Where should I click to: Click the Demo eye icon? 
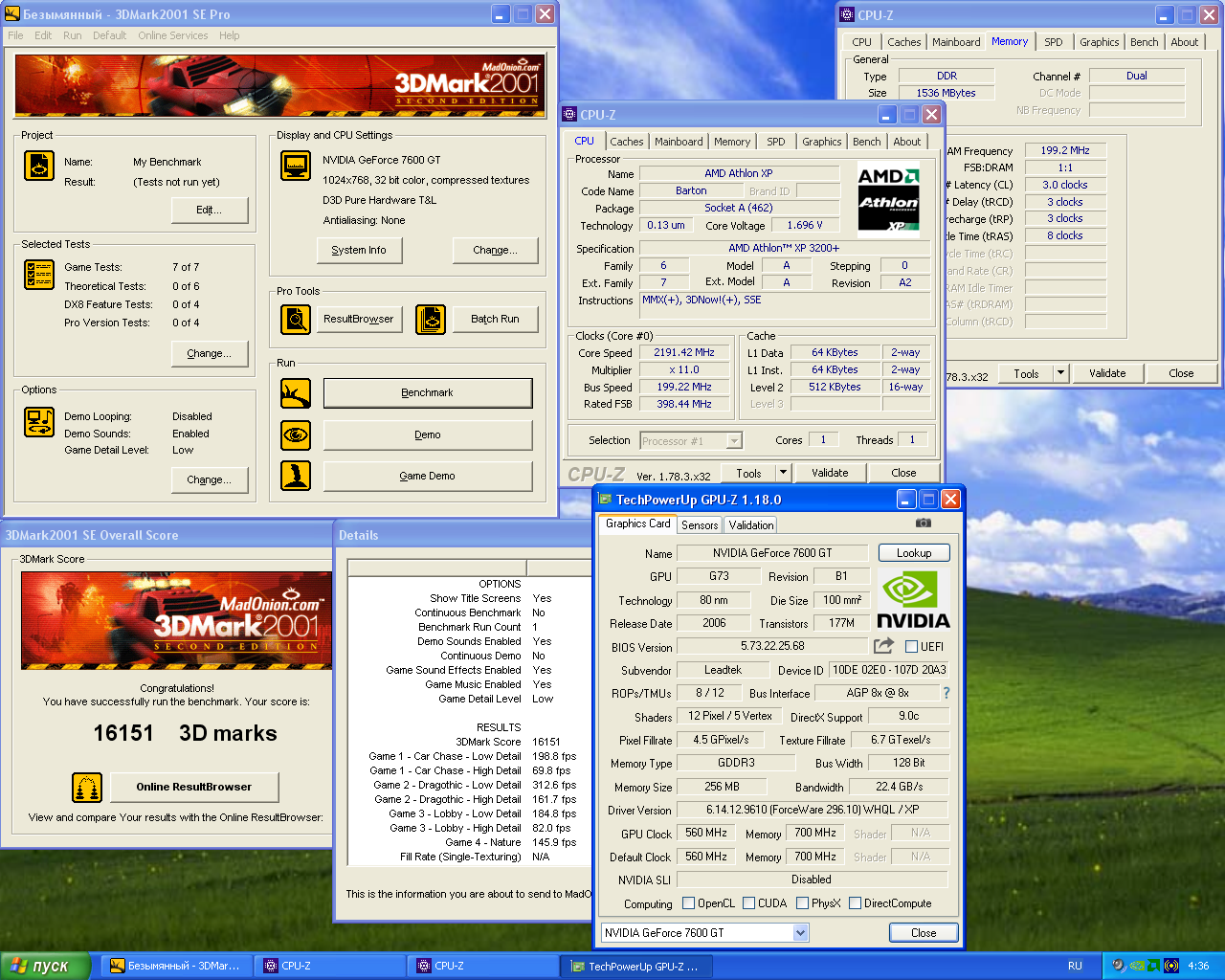[296, 434]
